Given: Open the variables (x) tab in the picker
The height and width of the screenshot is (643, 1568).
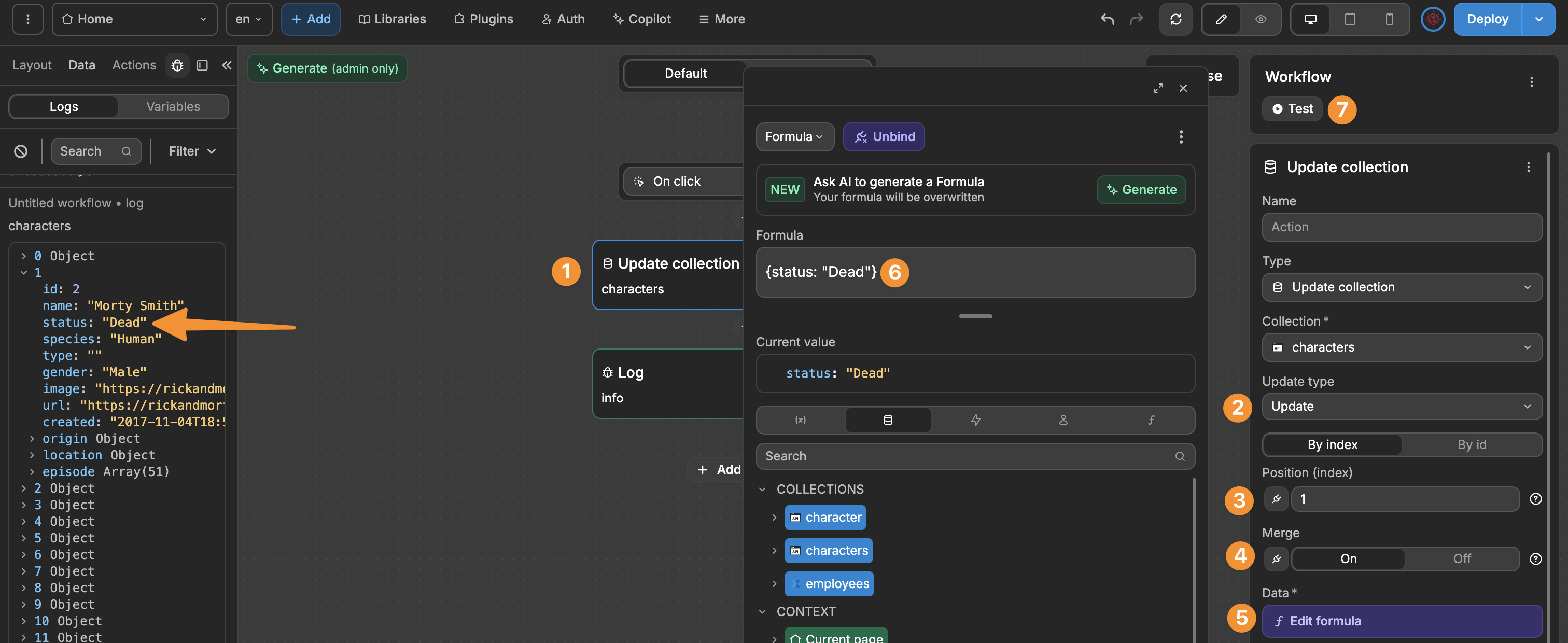Looking at the screenshot, I should (x=801, y=420).
